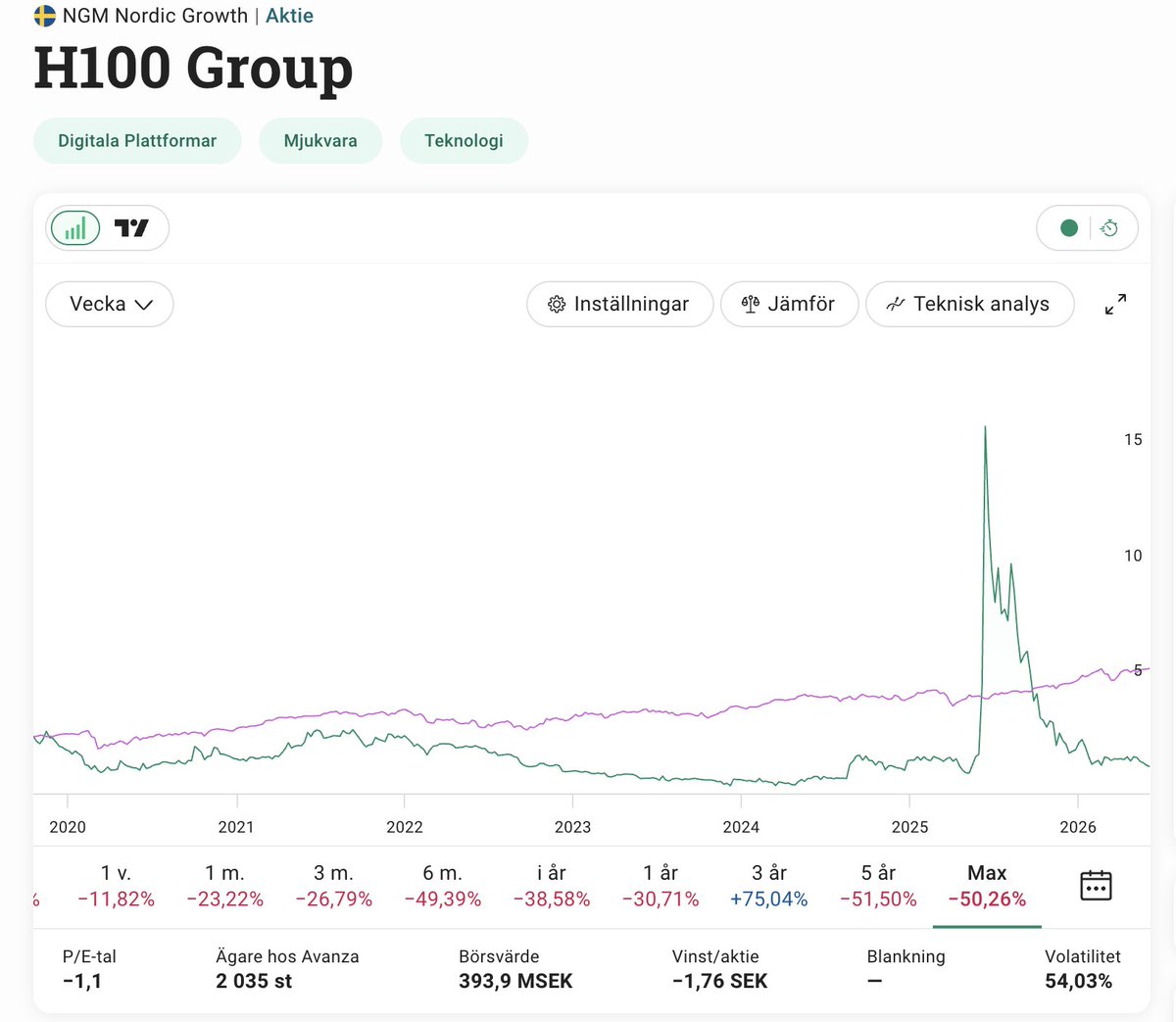Click the 15 y-axis label
The image size is (1176, 1022).
point(1133,440)
